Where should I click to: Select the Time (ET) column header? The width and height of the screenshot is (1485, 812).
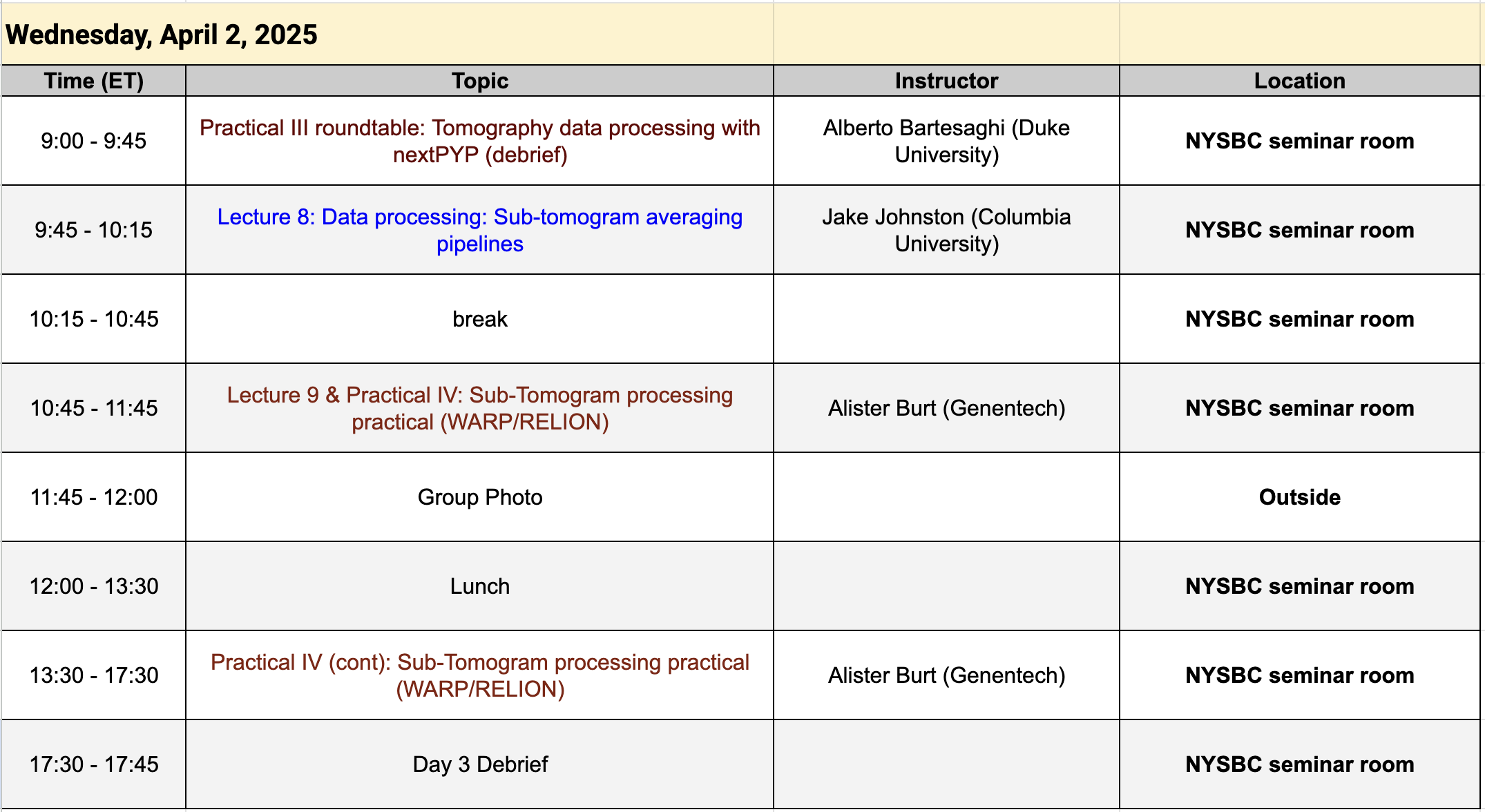(94, 81)
